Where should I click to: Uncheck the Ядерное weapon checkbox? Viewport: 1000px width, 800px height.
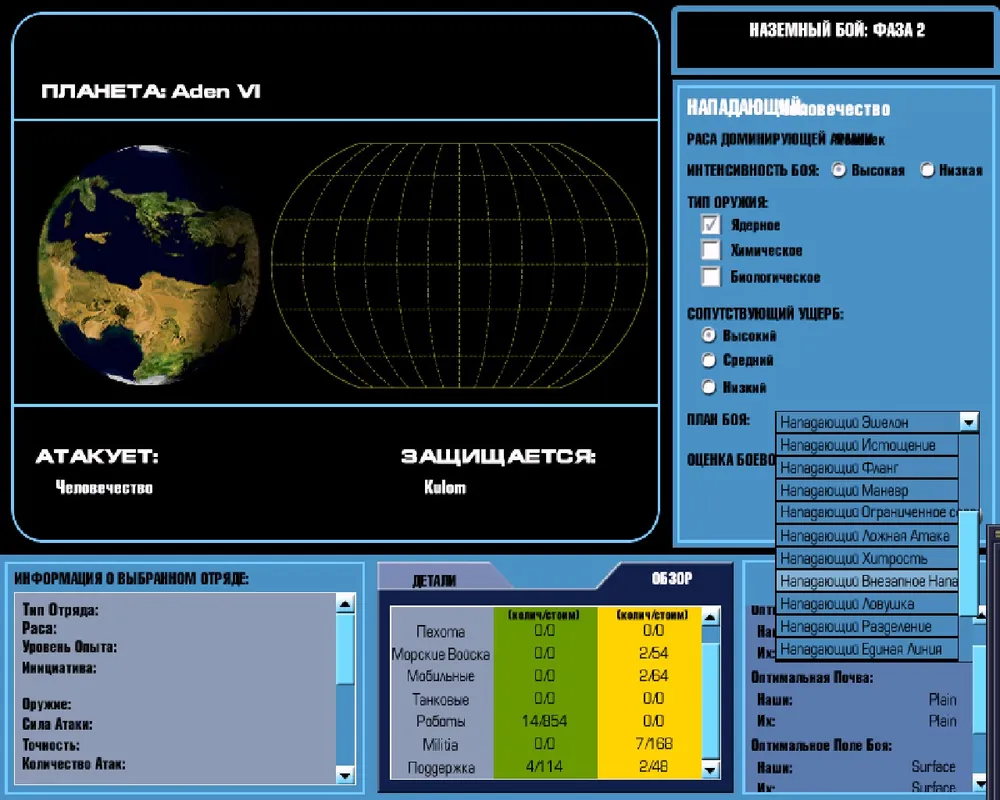711,225
